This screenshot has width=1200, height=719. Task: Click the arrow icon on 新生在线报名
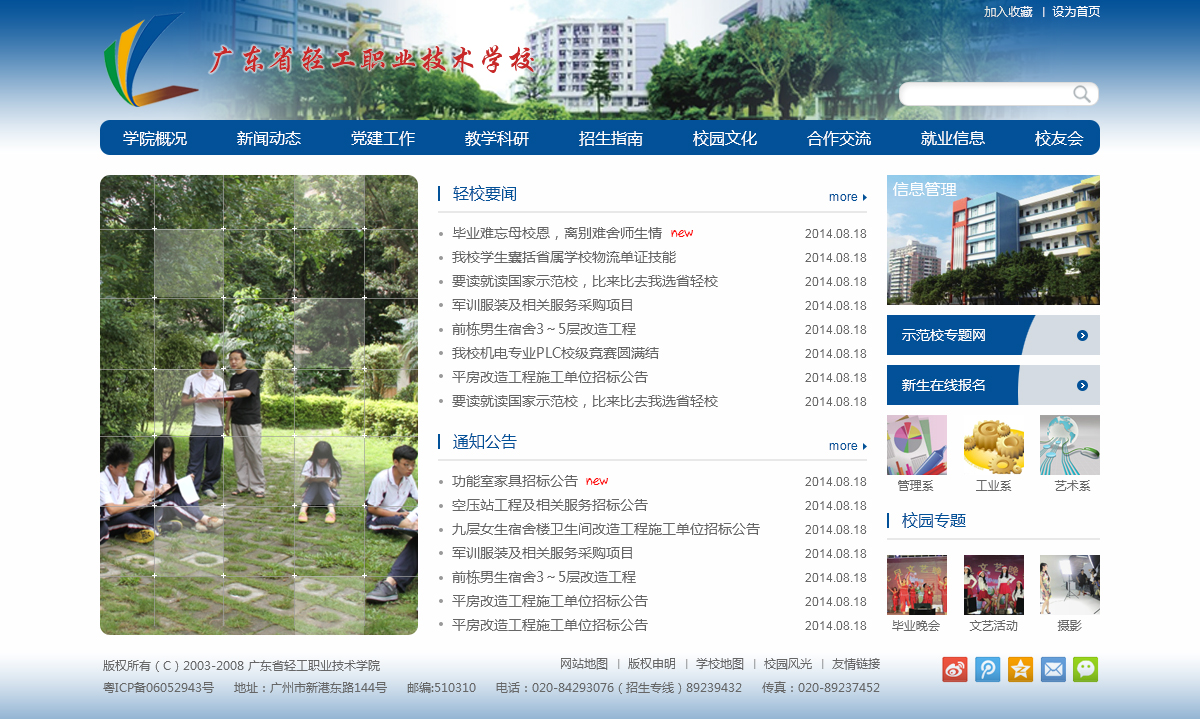1082,385
